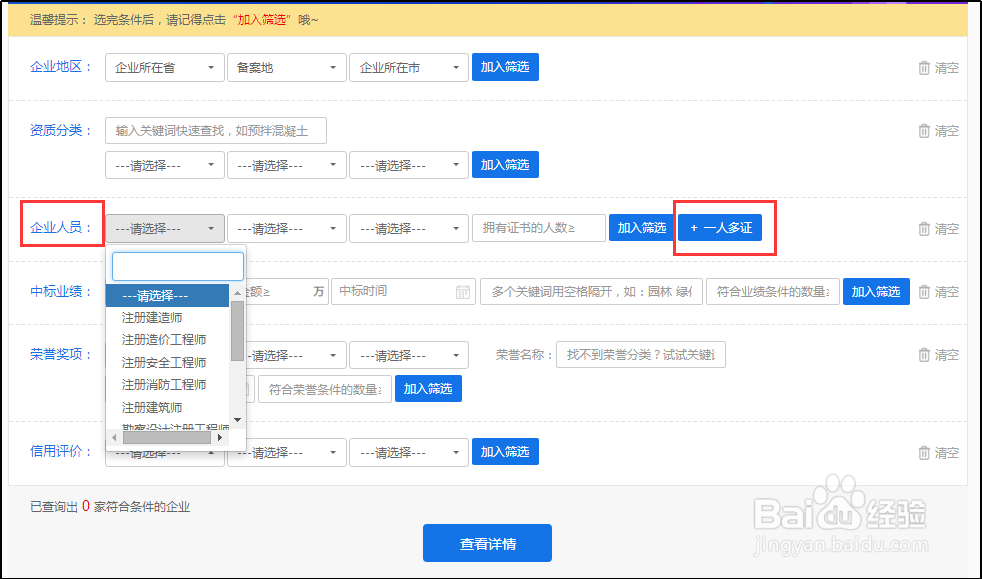
Task: Click 加入筛选 beside 企业所在市
Action: (505, 67)
